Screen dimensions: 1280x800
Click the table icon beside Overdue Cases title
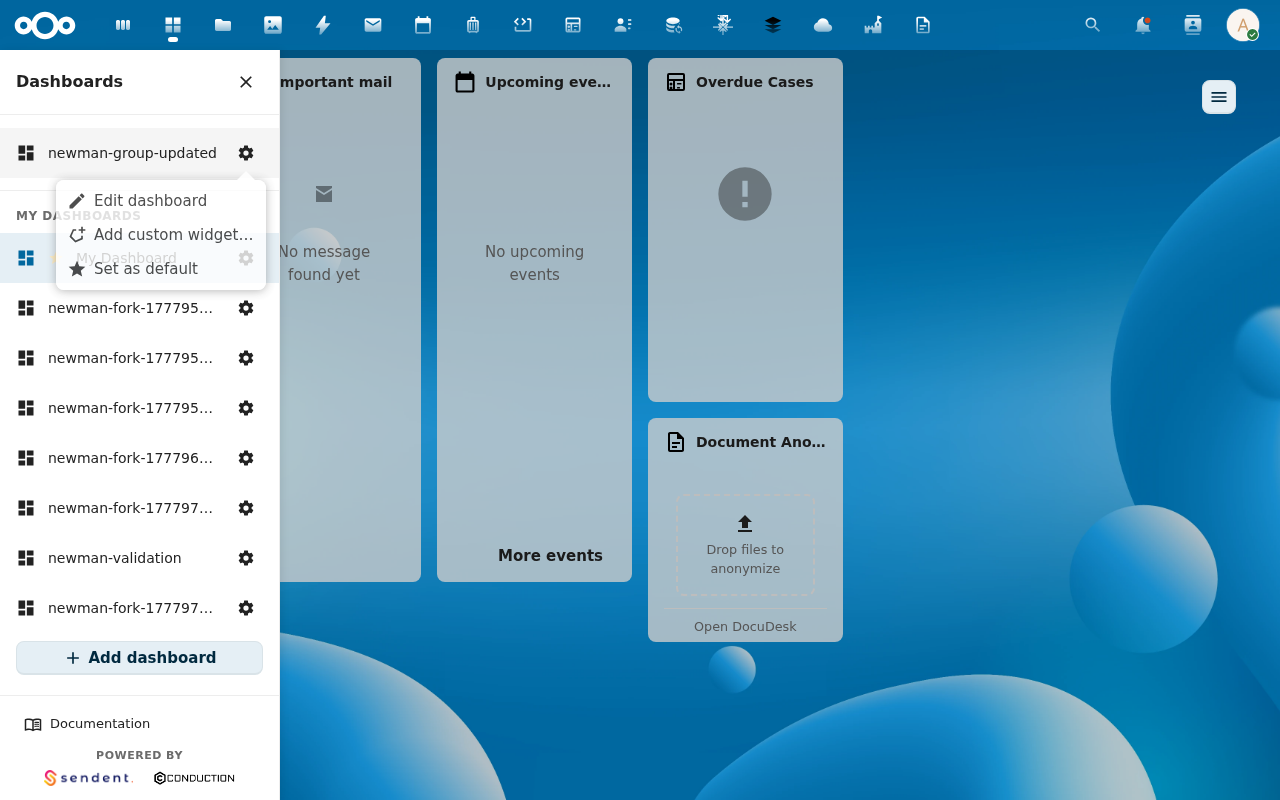tap(676, 82)
